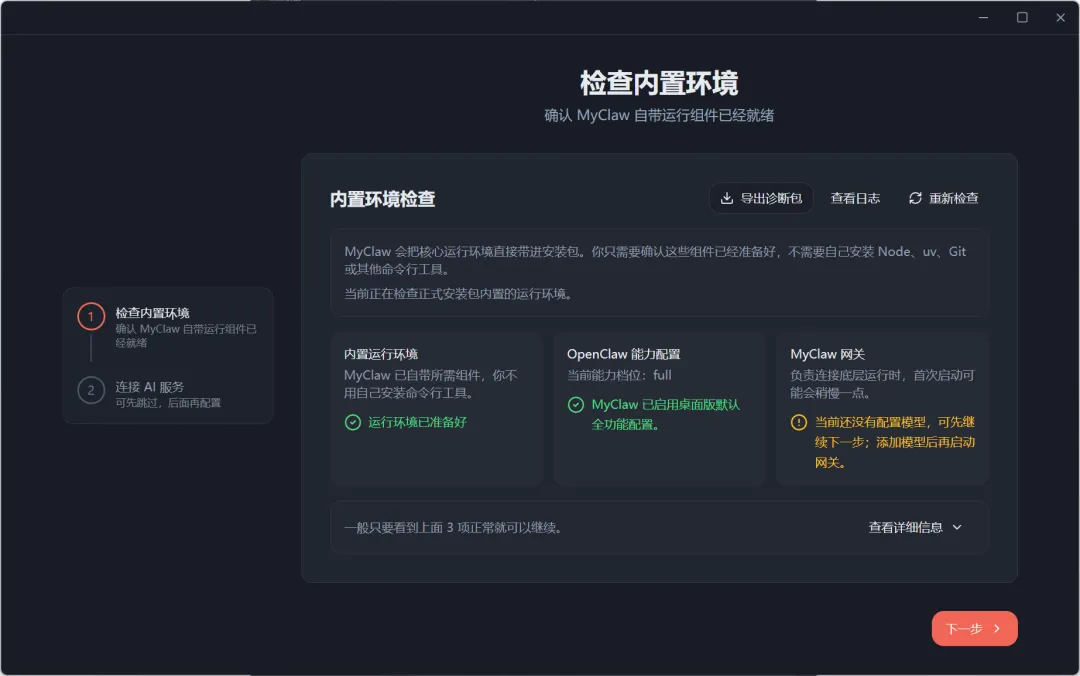Click 一般只要看到上面 3 项正常就可以继续 hint

click(x=455, y=527)
